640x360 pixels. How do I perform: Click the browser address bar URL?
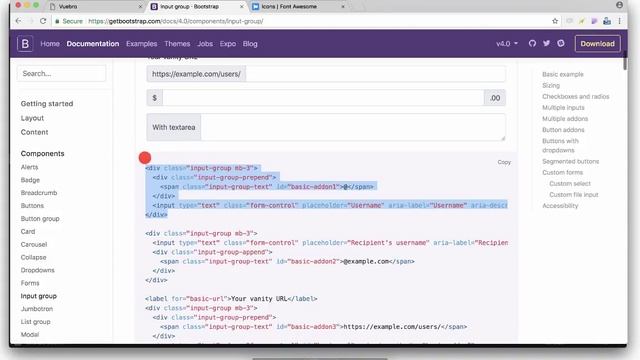pos(176,21)
